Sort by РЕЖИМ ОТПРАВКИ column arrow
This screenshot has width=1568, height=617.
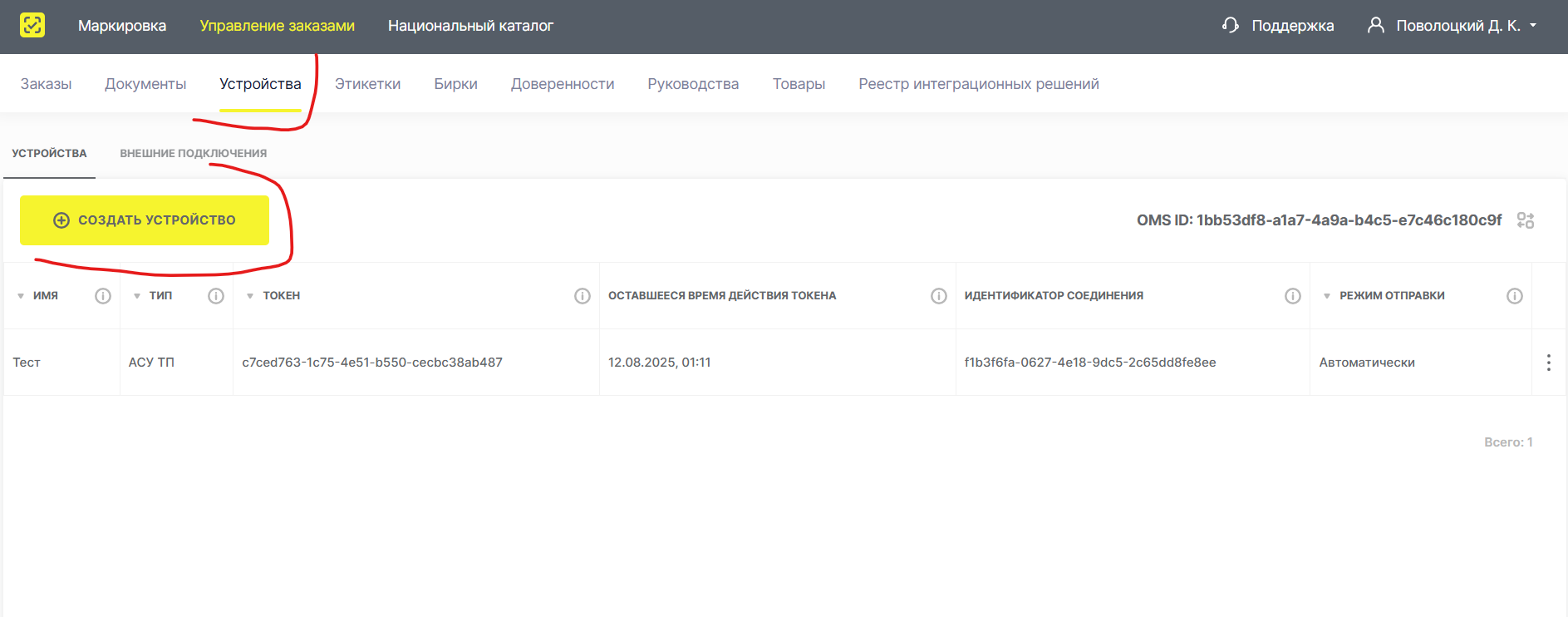point(1327,296)
